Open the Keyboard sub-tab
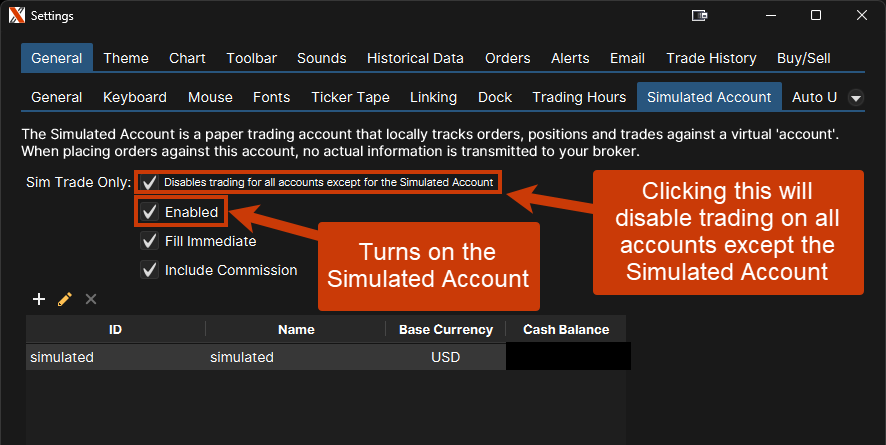This screenshot has width=886, height=445. coord(135,97)
